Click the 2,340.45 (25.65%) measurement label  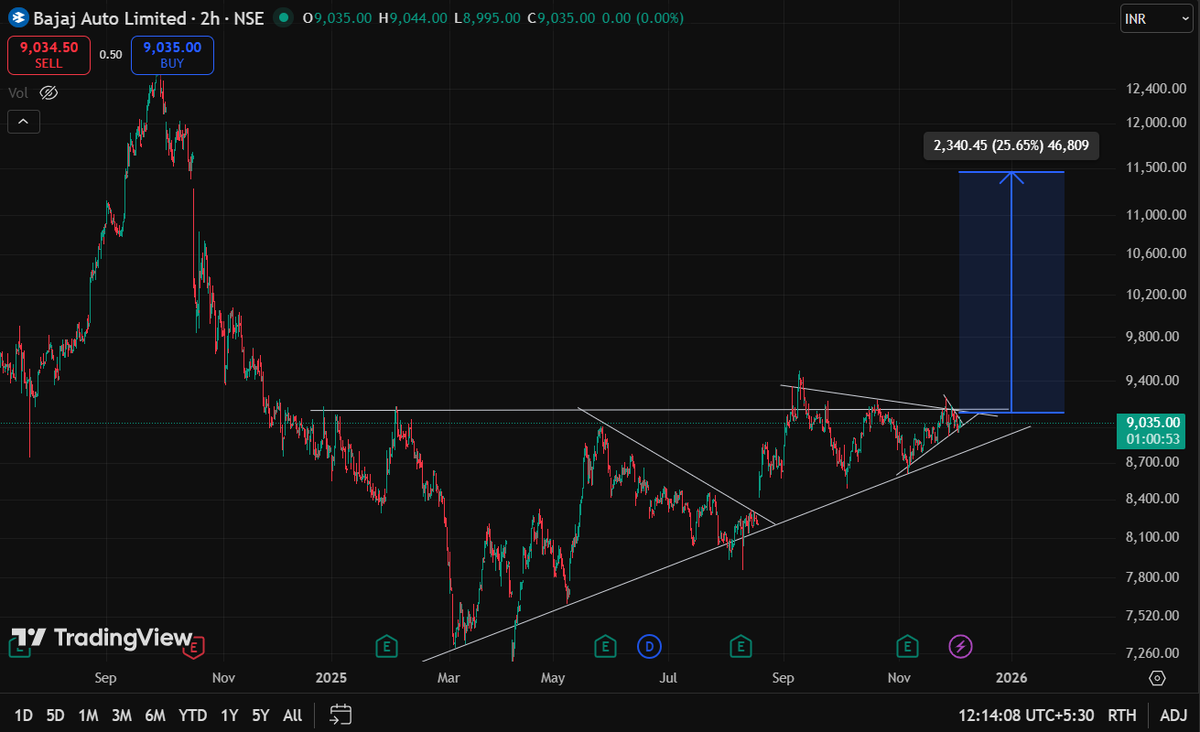[1011, 146]
